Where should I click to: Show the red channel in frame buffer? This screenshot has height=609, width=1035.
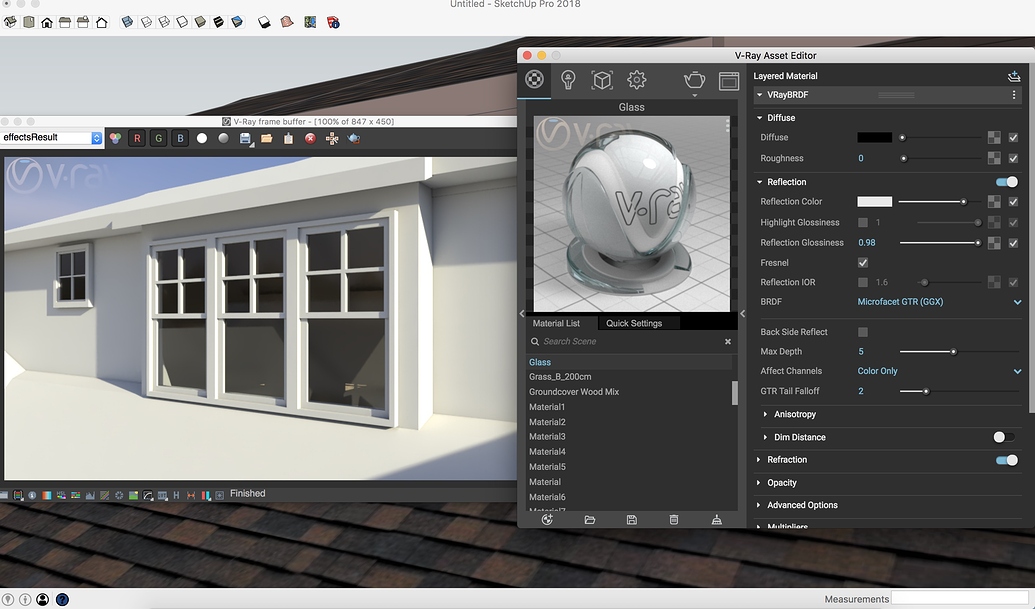pyautogui.click(x=137, y=138)
